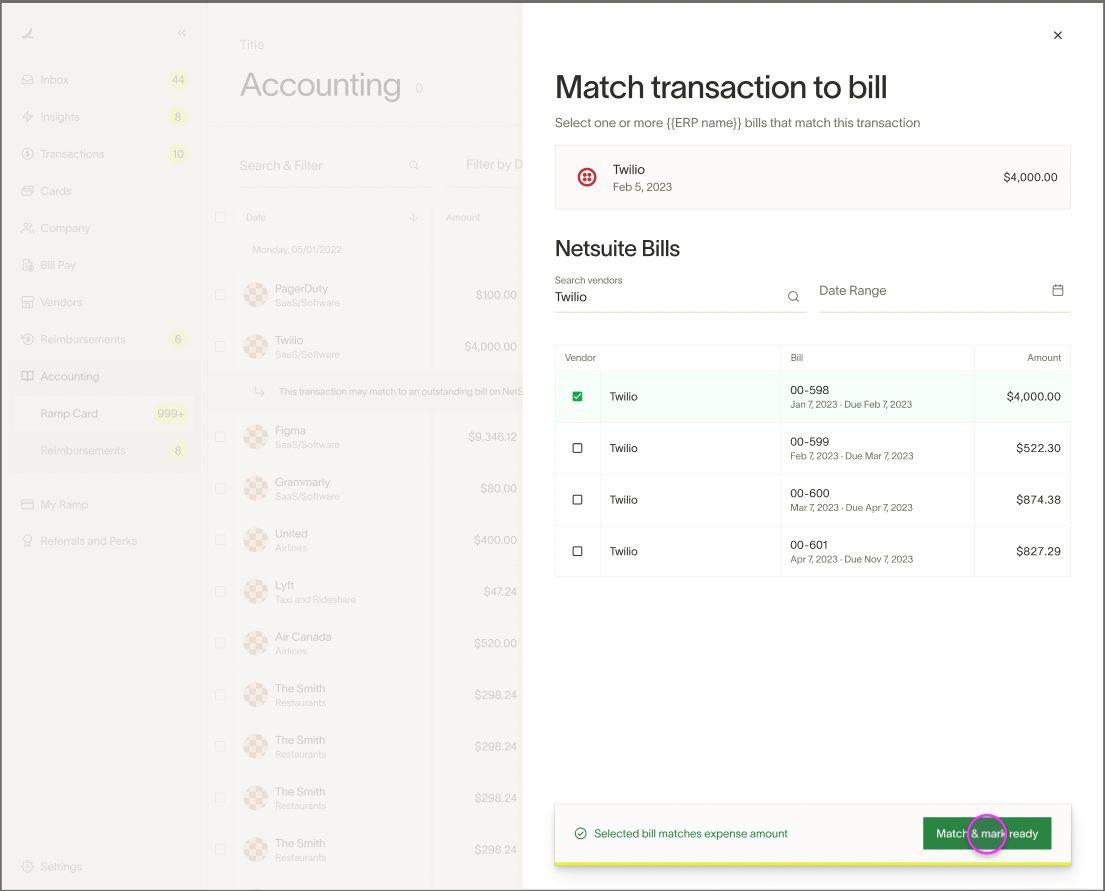Screen dimensions: 1105x891
Task: Check the PagerDuty transaction checkbox
Action: click(x=221, y=295)
